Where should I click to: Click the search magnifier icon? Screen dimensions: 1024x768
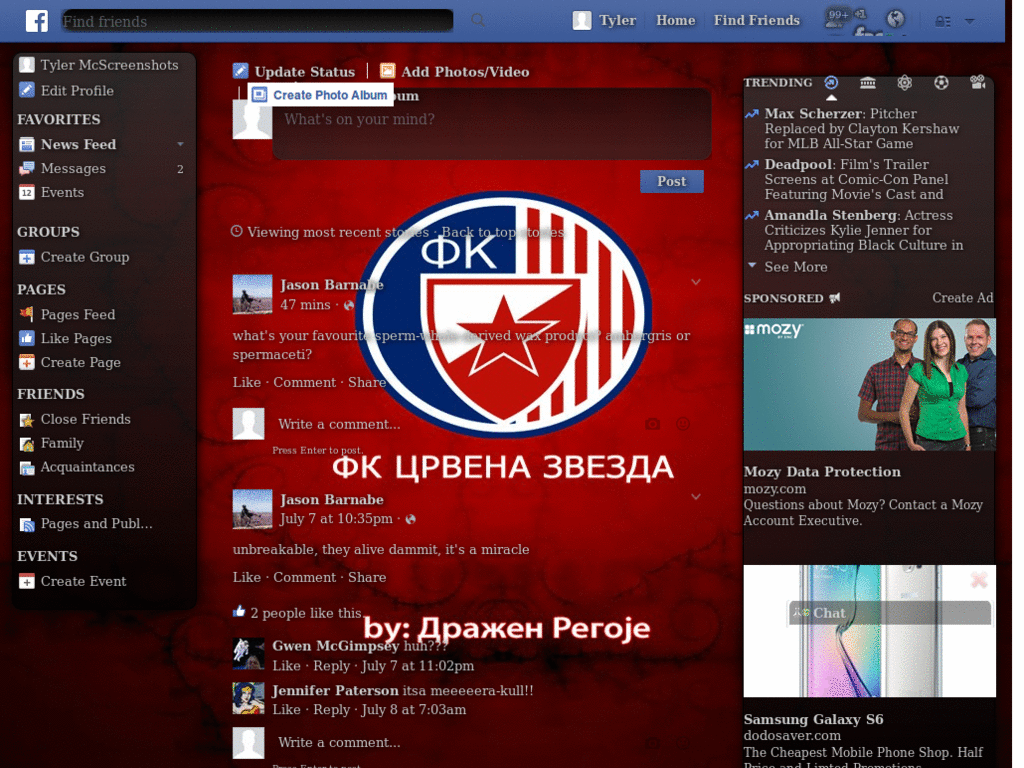479,20
